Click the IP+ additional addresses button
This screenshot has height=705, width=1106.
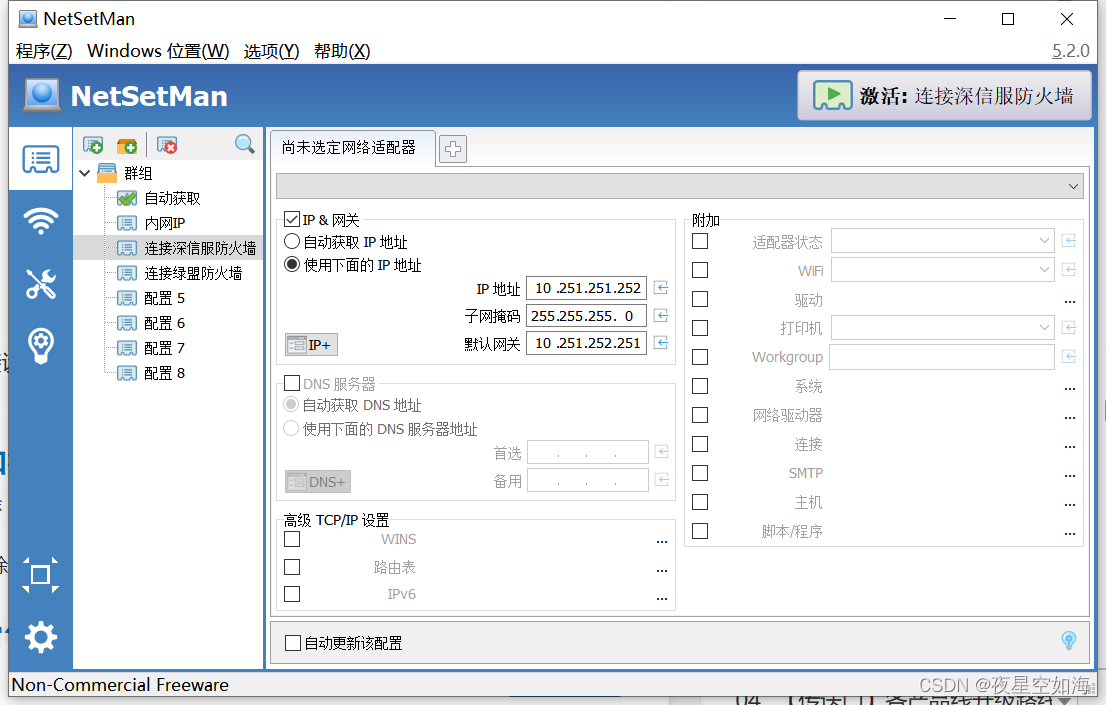[311, 344]
